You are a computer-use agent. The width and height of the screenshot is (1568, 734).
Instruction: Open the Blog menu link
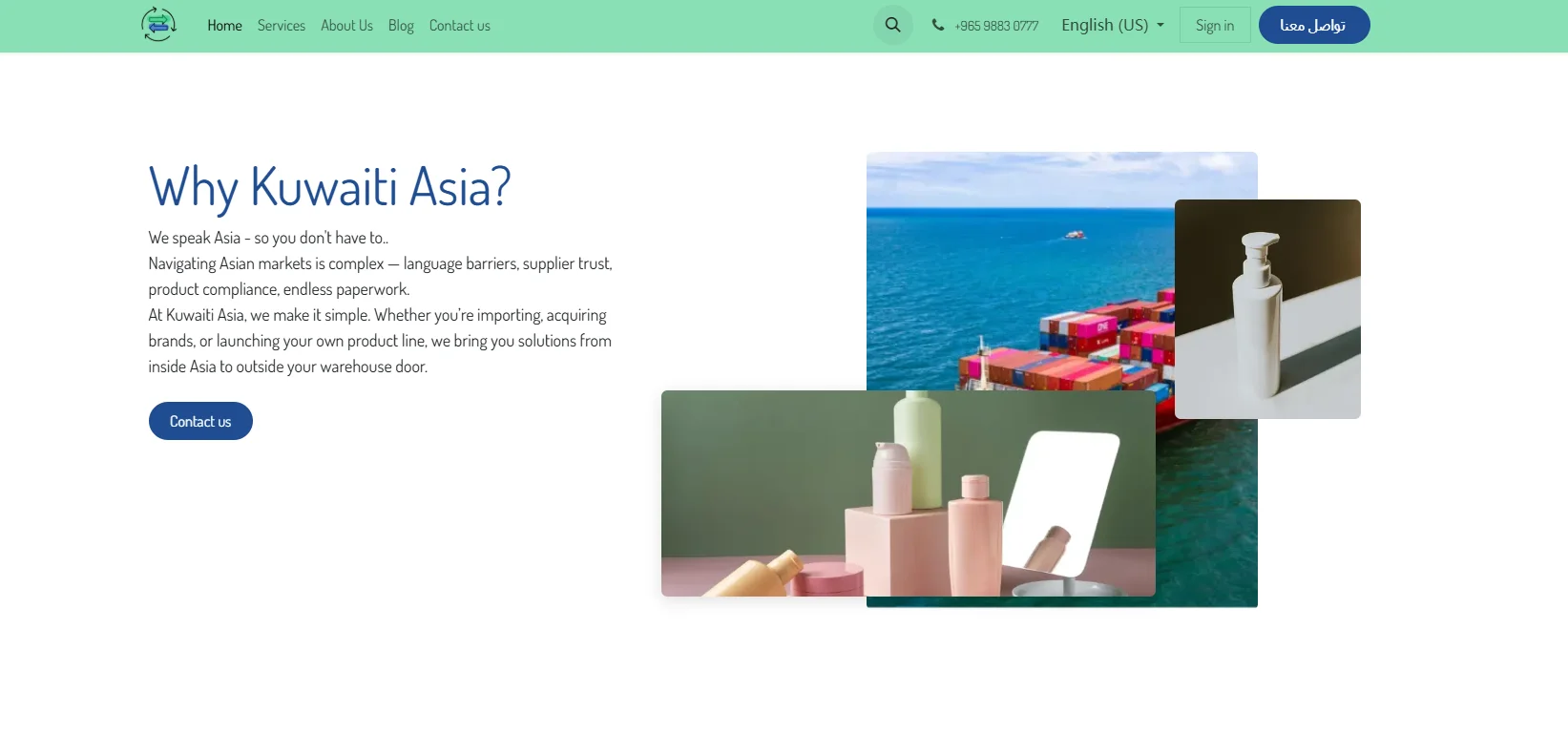(x=401, y=26)
